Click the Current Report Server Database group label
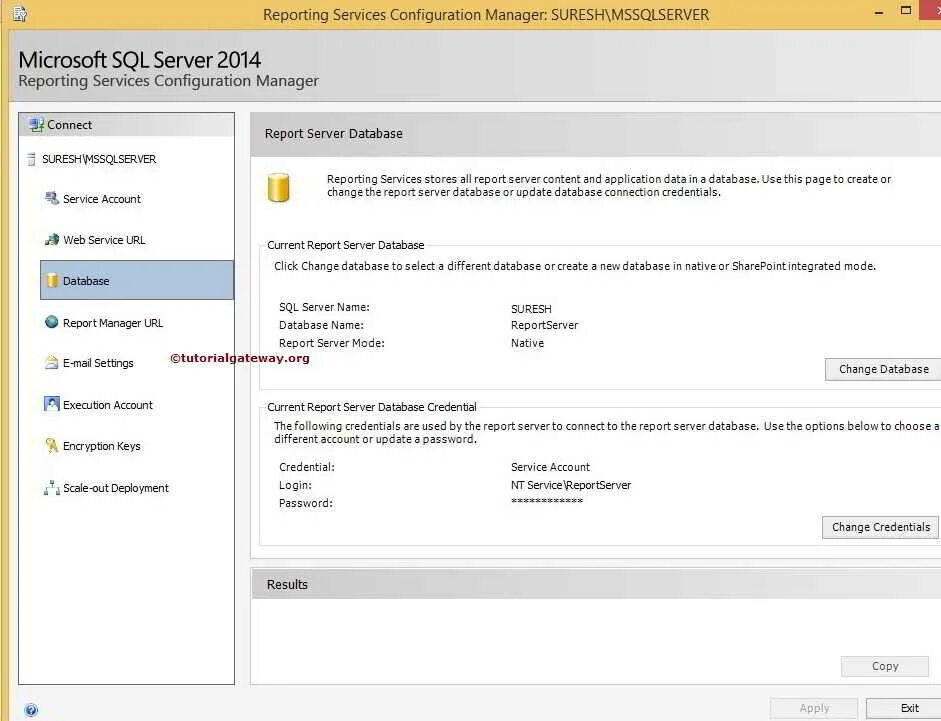Image resolution: width=941 pixels, height=721 pixels. [346, 245]
